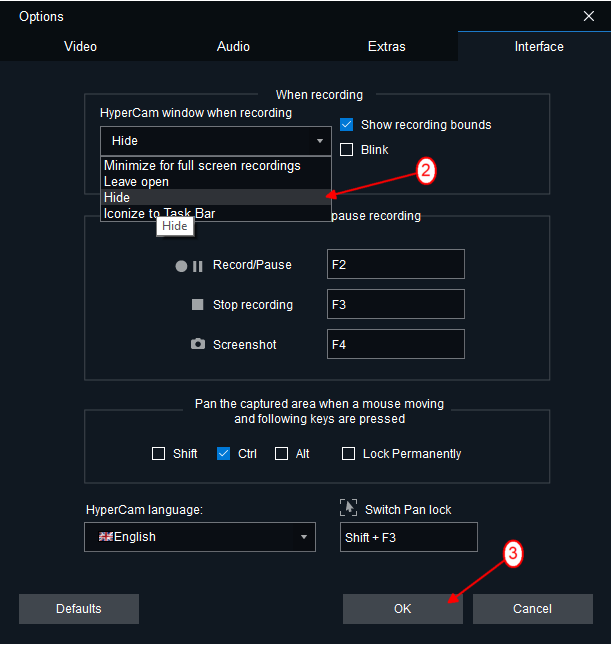Choose Leave open option
Image resolution: width=613 pixels, height=645 pixels.
[216, 181]
